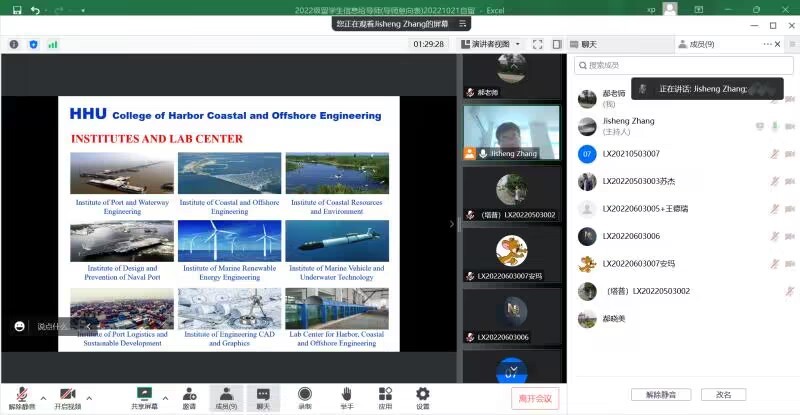This screenshot has height=415, width=800.
Task: Click the Share Screen (共享屏幕) icon
Action: click(144, 397)
